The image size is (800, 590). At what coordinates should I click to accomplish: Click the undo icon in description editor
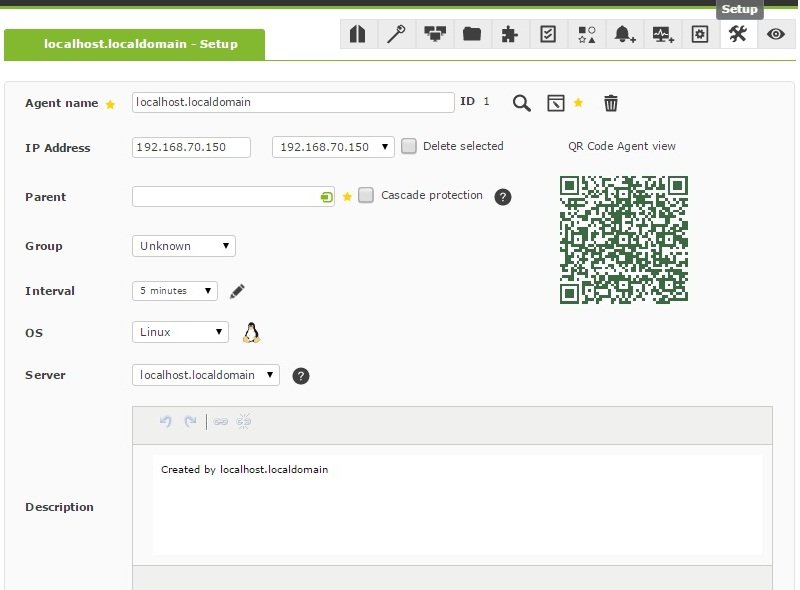pos(165,422)
